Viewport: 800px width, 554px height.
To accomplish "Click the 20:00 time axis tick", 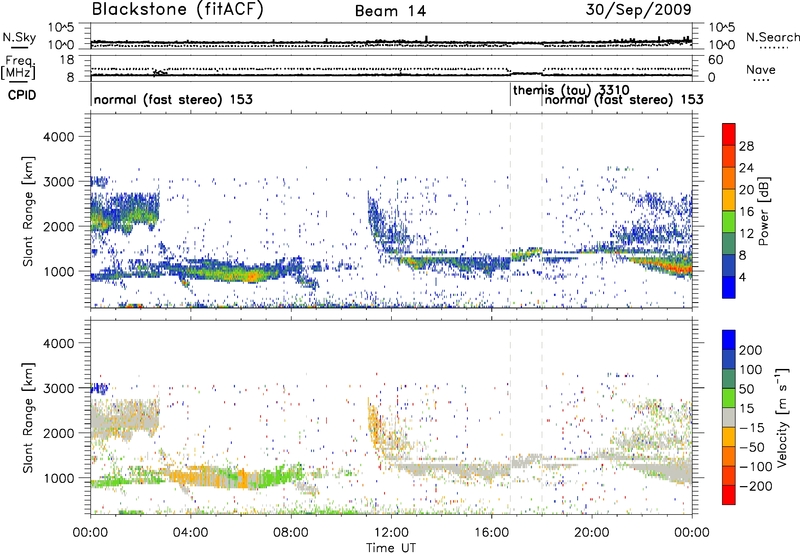I will 592,533.
